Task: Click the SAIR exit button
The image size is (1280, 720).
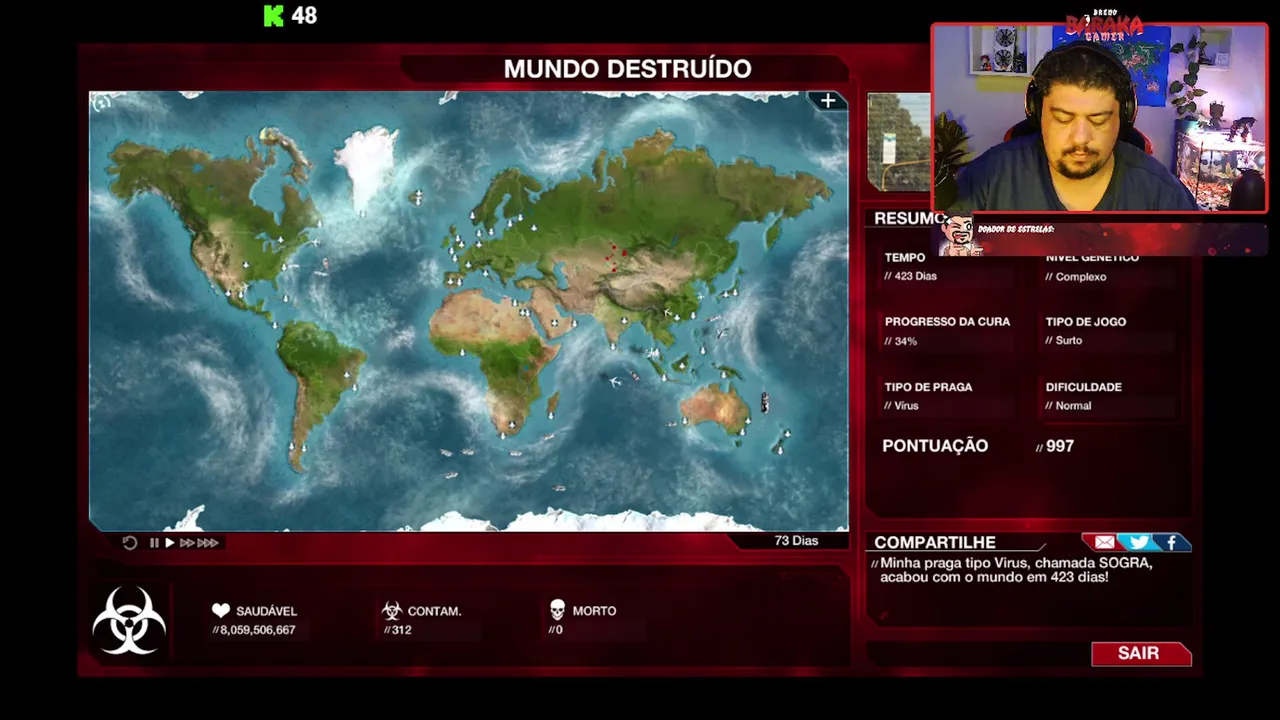Action: click(x=1141, y=653)
